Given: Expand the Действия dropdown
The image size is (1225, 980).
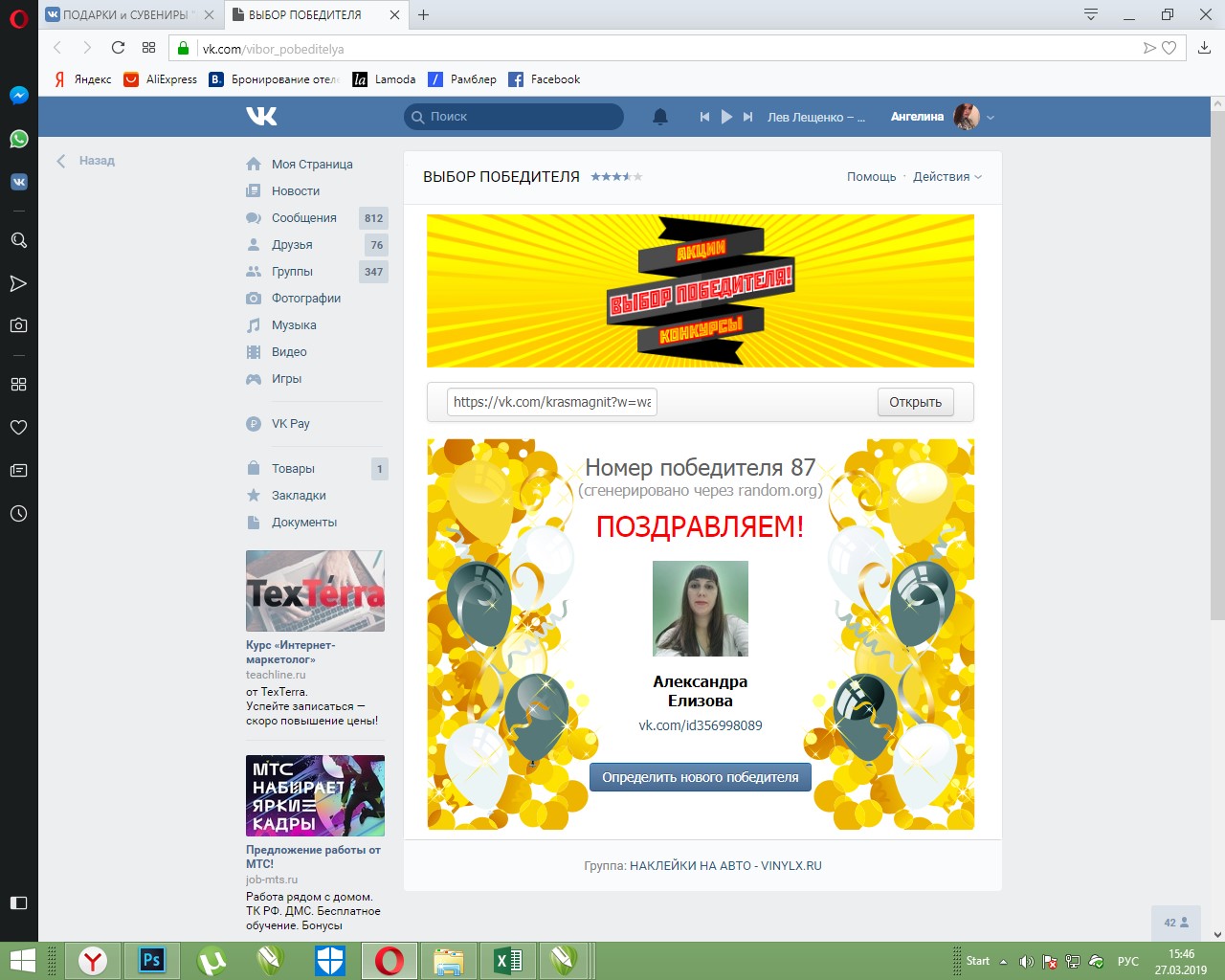Looking at the screenshot, I should click(947, 176).
